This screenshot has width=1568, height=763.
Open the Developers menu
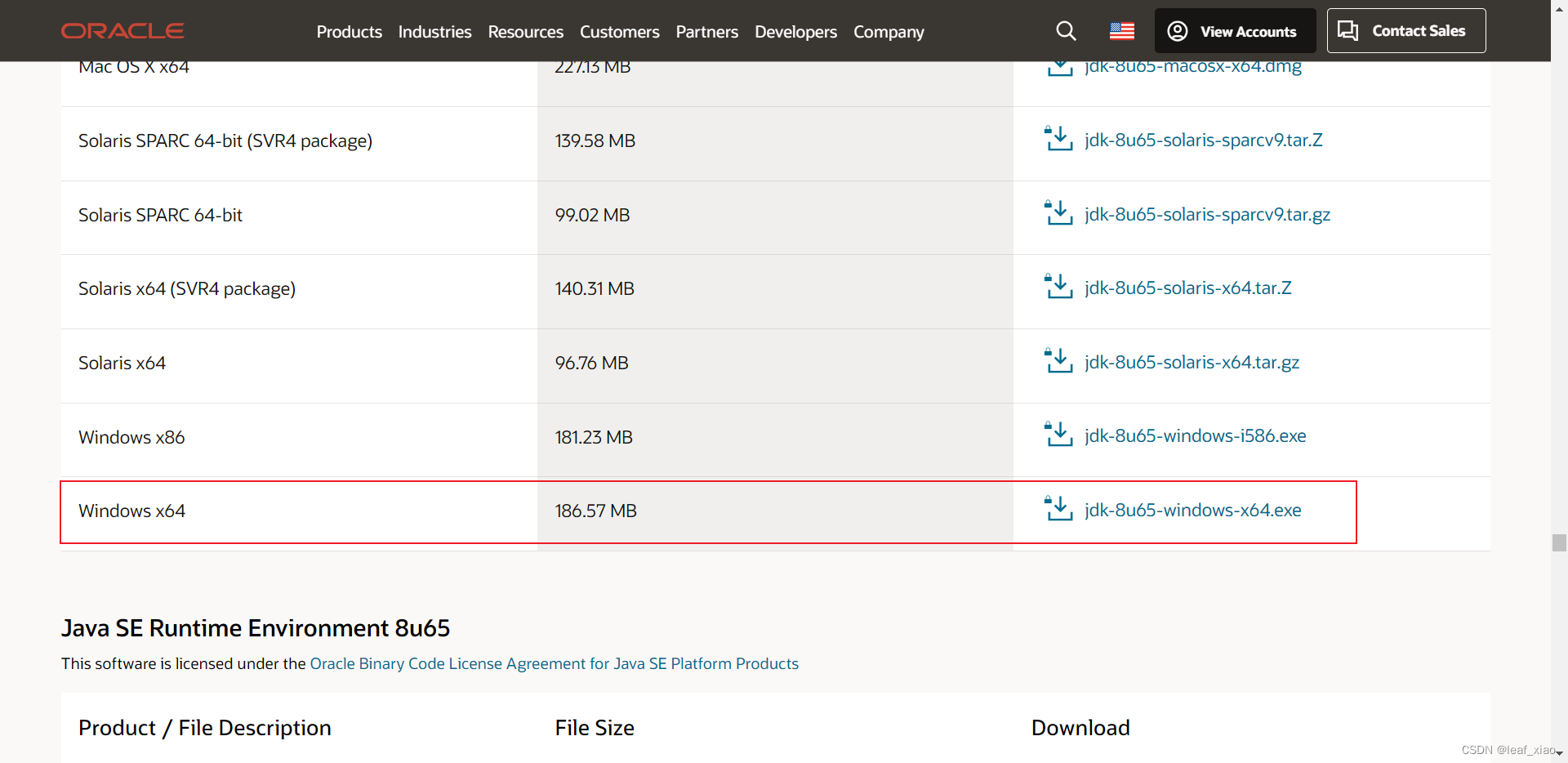(x=795, y=32)
